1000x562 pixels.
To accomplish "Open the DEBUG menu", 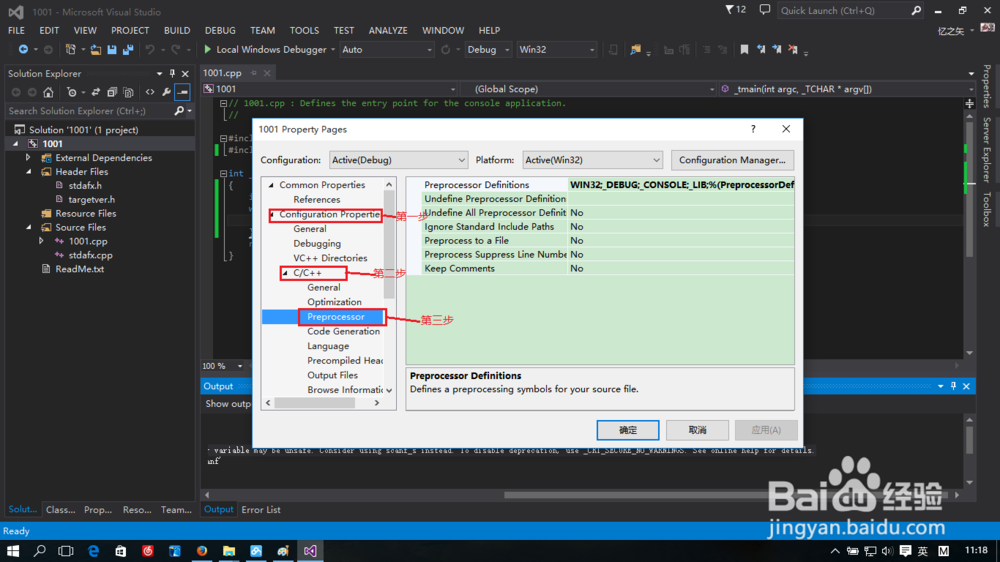I will 220,31.
